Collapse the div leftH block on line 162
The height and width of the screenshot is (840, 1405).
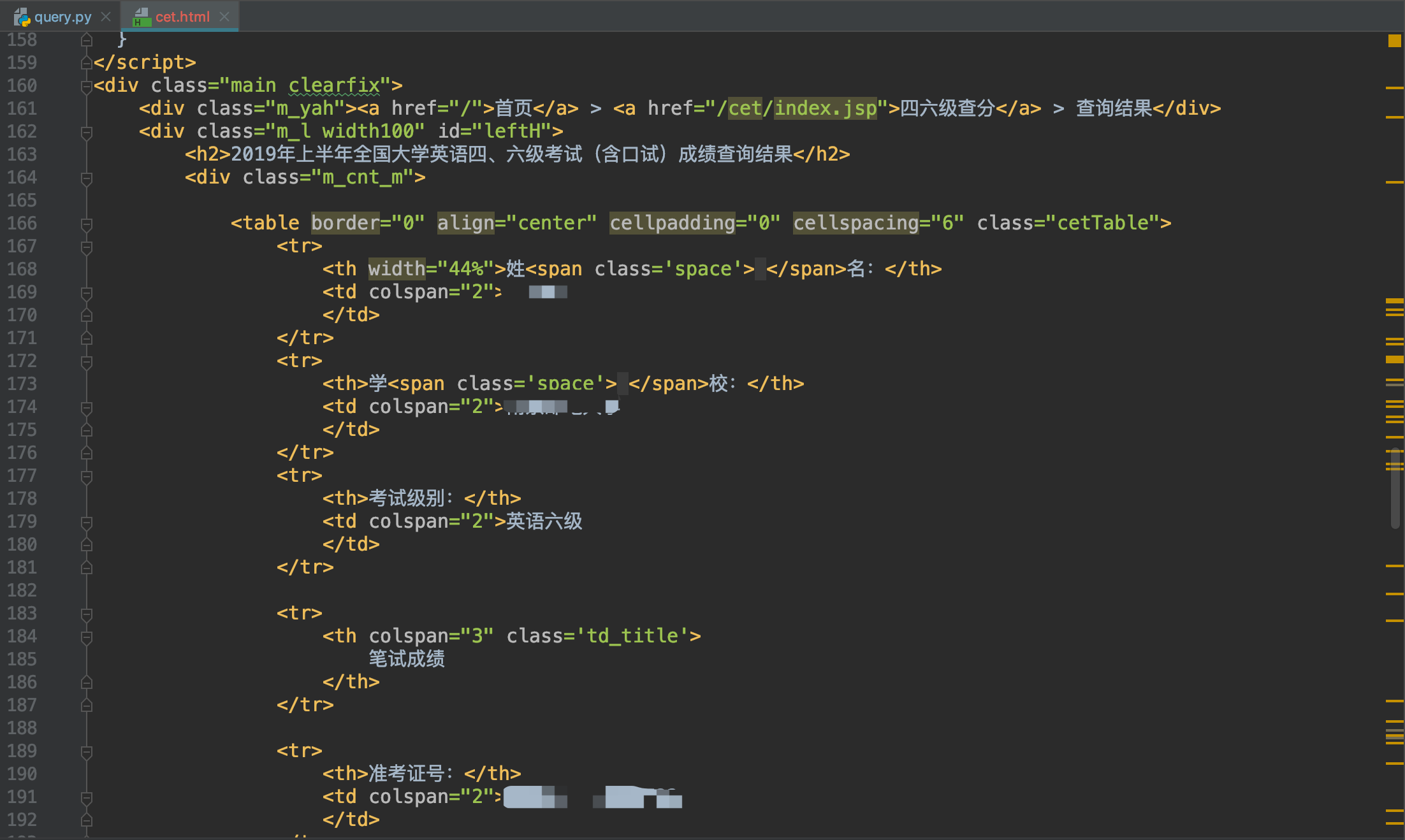pos(87,132)
